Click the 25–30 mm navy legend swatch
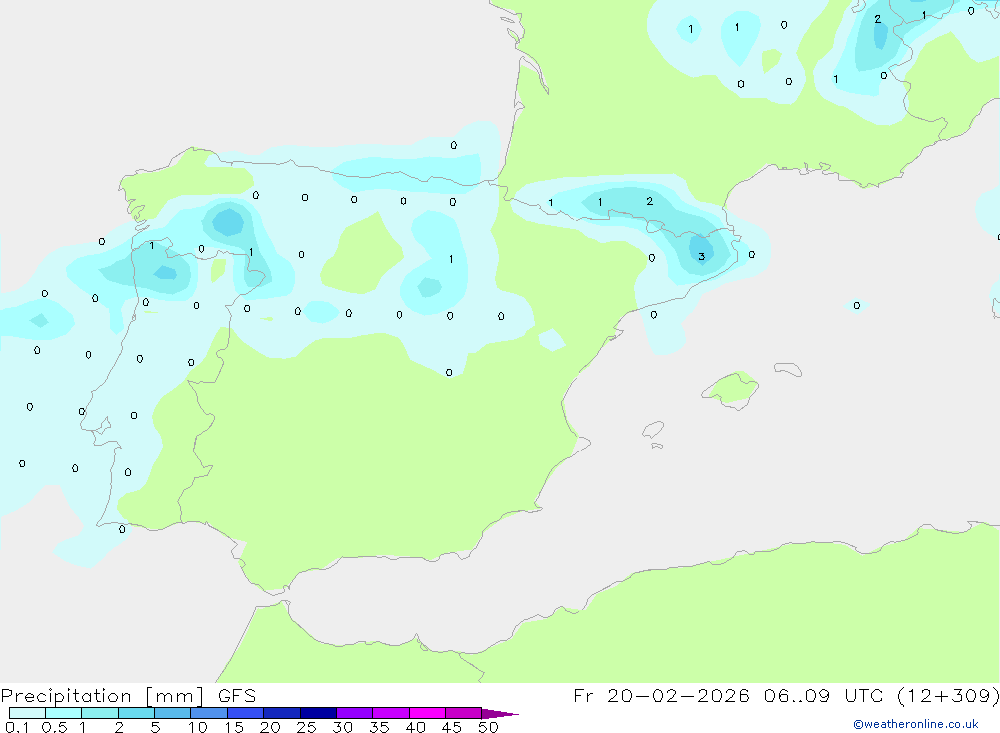 pos(318,713)
